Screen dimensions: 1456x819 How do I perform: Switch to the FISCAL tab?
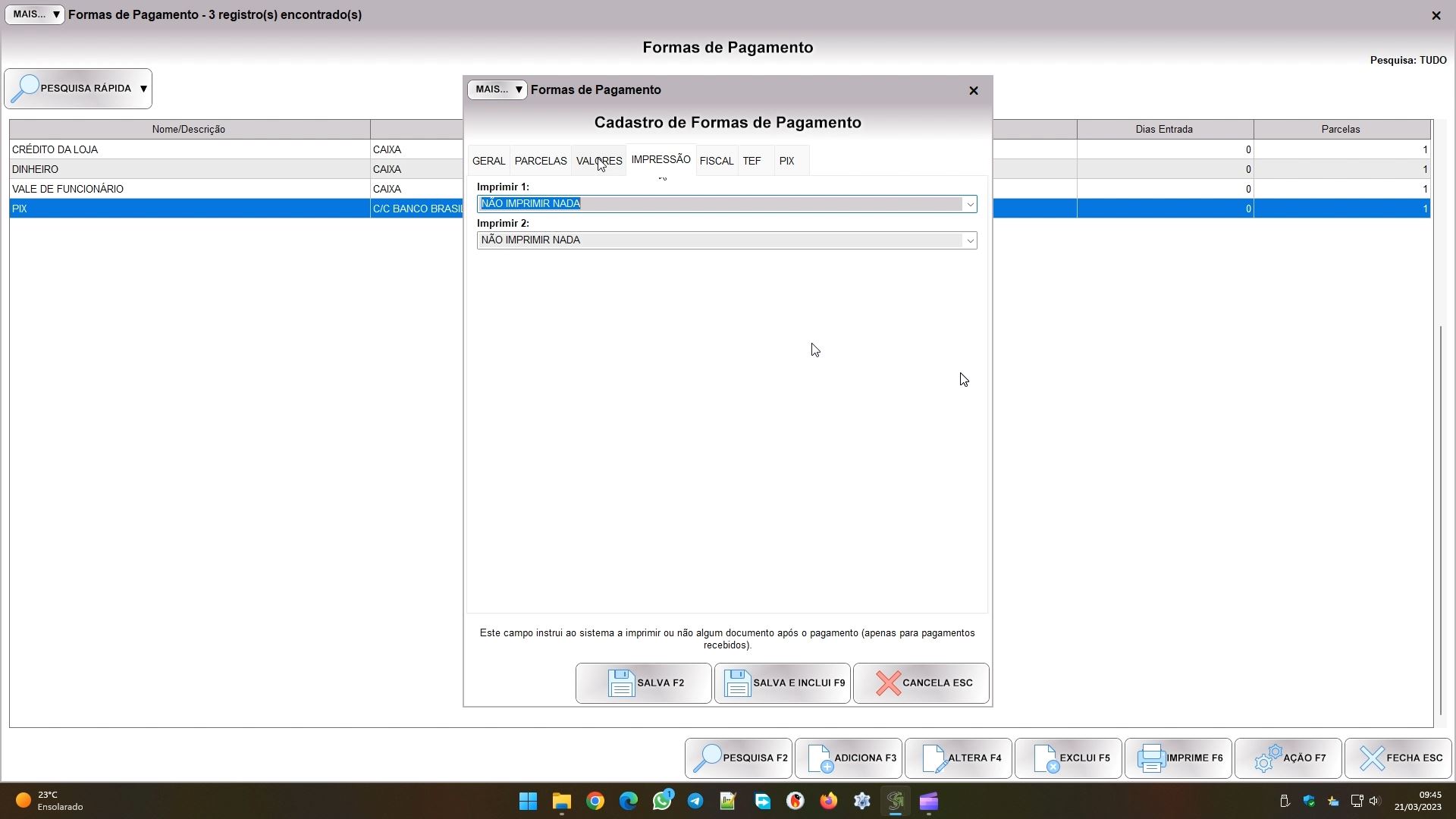(x=716, y=161)
